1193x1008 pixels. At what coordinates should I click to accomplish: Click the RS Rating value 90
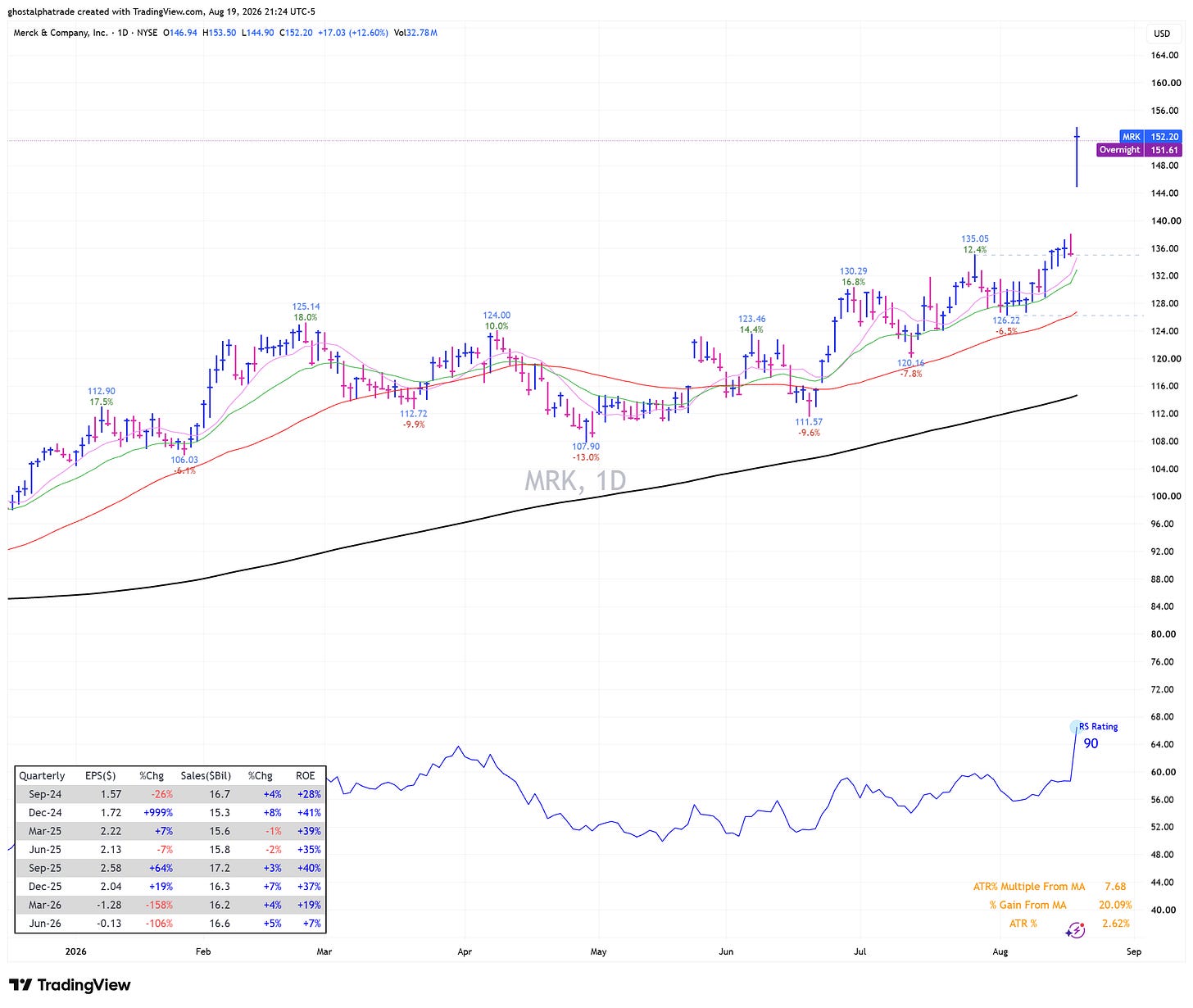pyautogui.click(x=1091, y=744)
